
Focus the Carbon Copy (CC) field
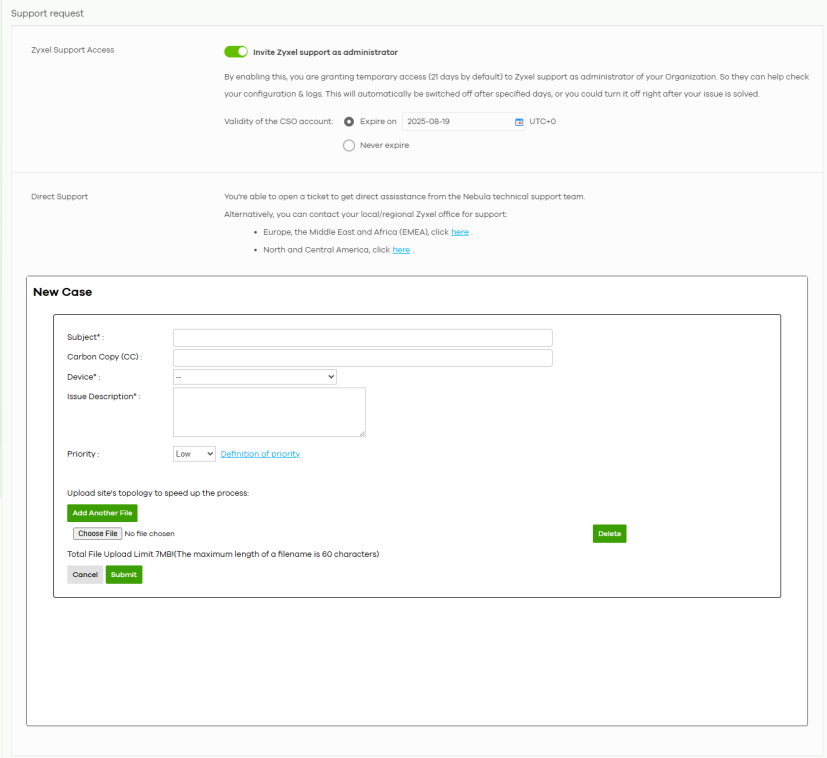[x=362, y=358]
